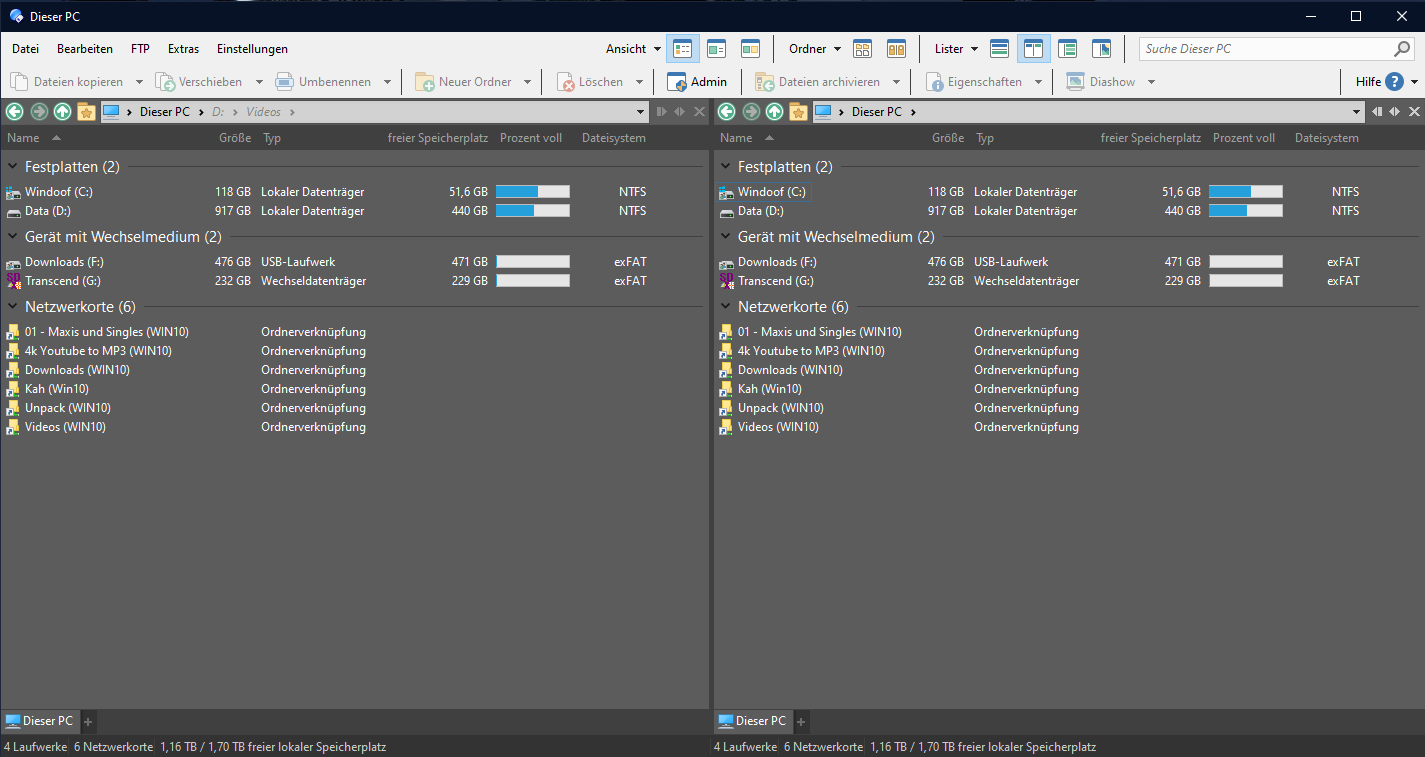Click the back arrow in left pane
The image size is (1425, 757).
tap(14, 112)
